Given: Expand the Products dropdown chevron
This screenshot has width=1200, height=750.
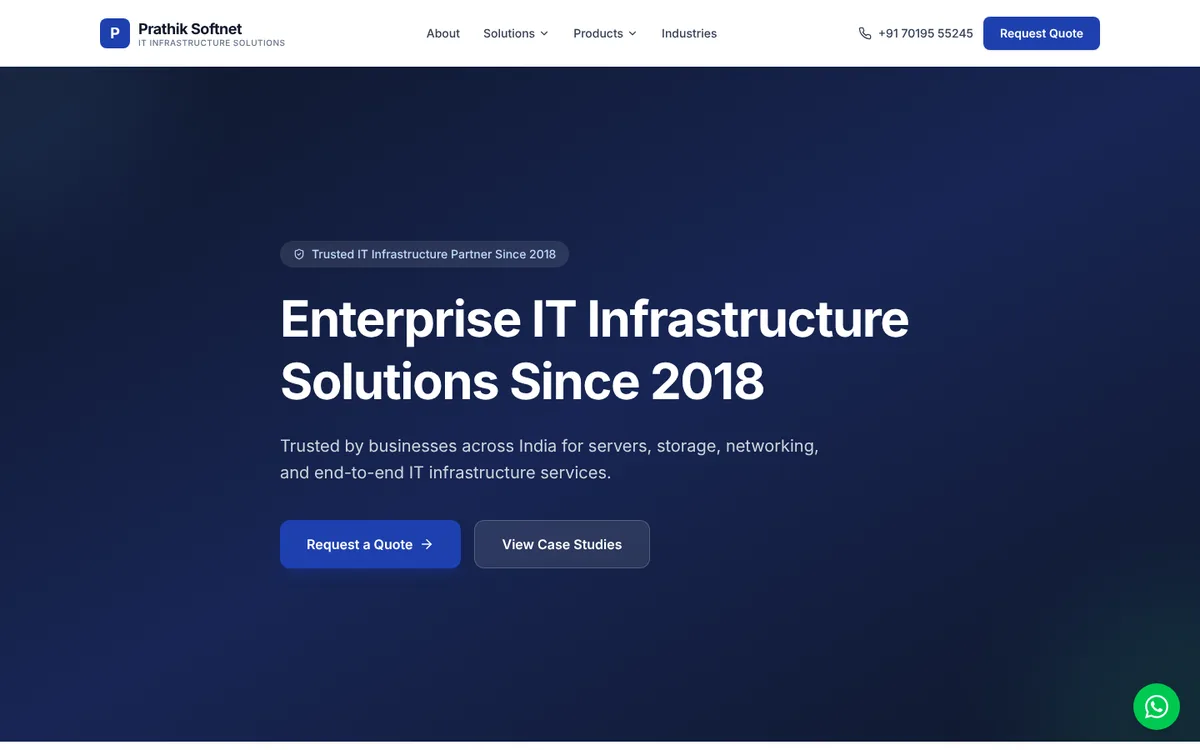Looking at the screenshot, I should click(x=632, y=33).
